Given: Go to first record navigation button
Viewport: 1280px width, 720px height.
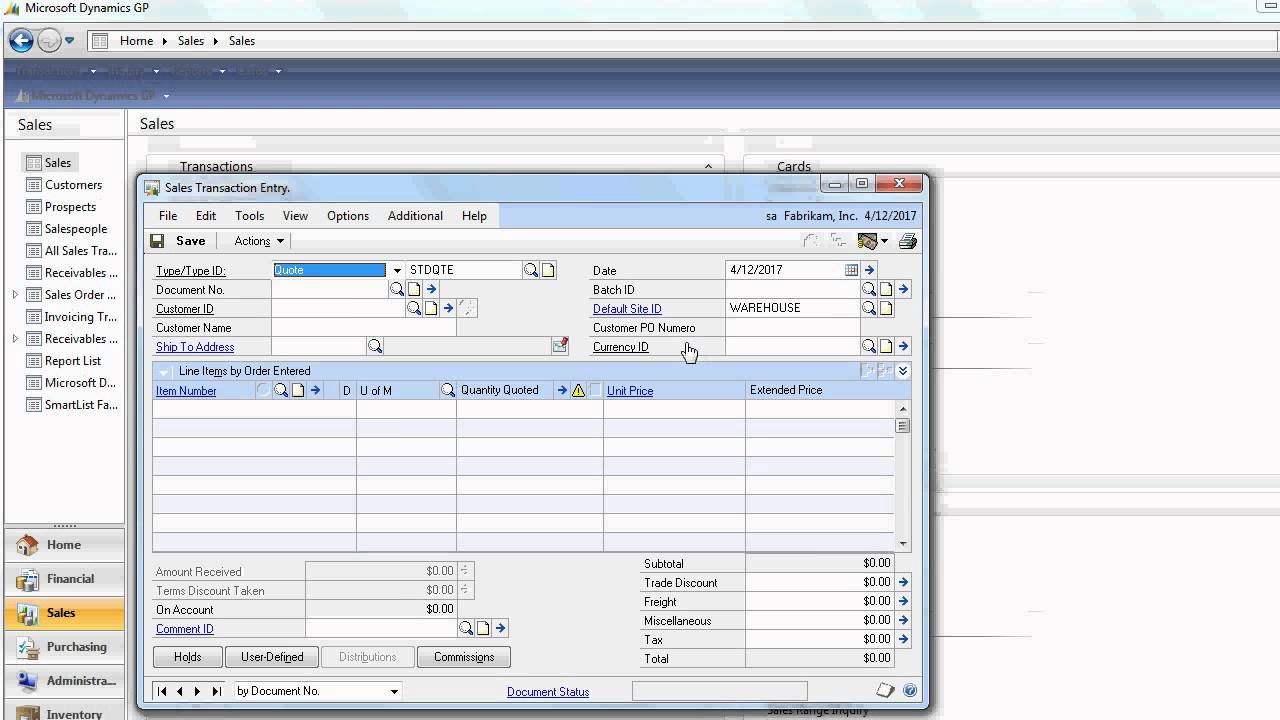Looking at the screenshot, I should [x=163, y=691].
